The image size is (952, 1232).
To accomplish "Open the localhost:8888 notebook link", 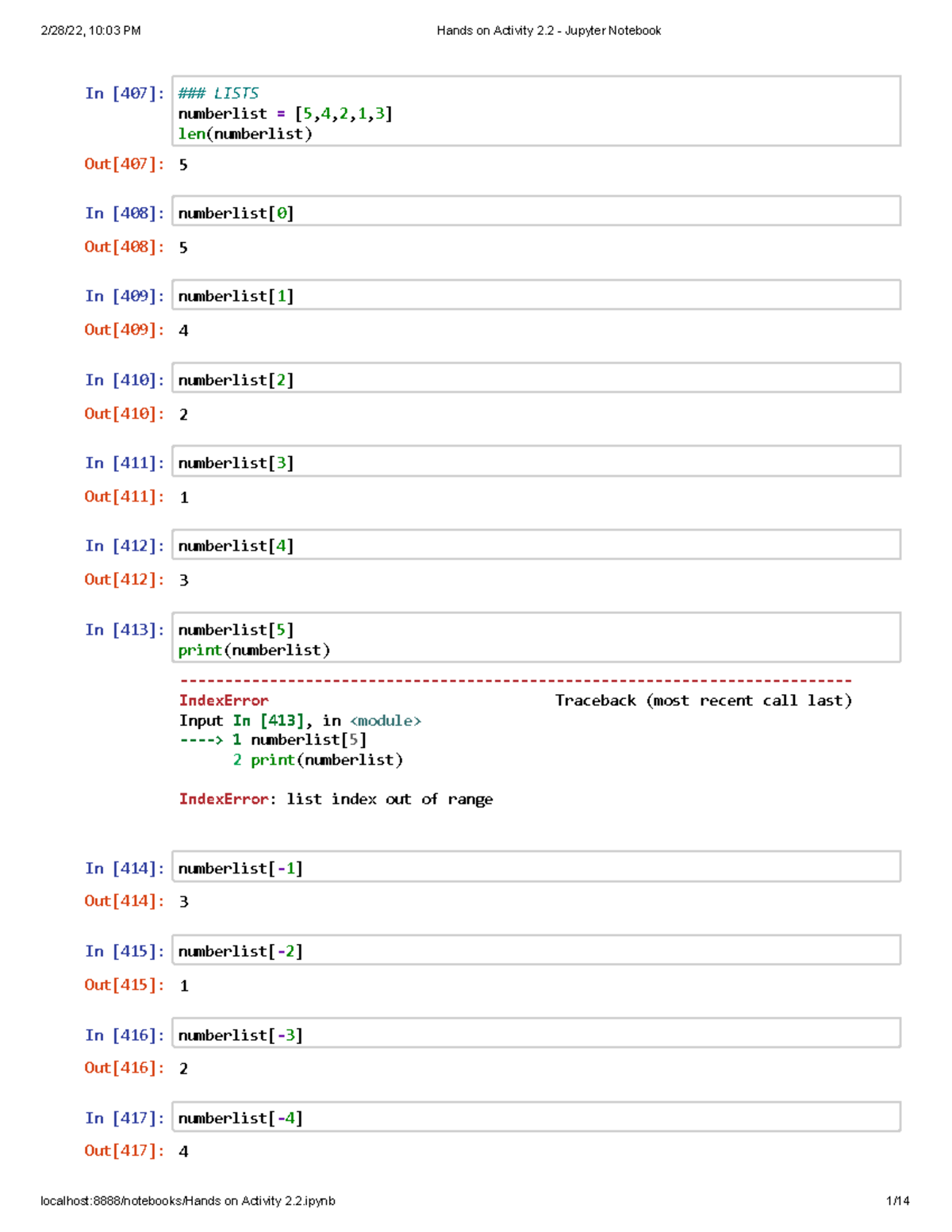I will point(188,1200).
